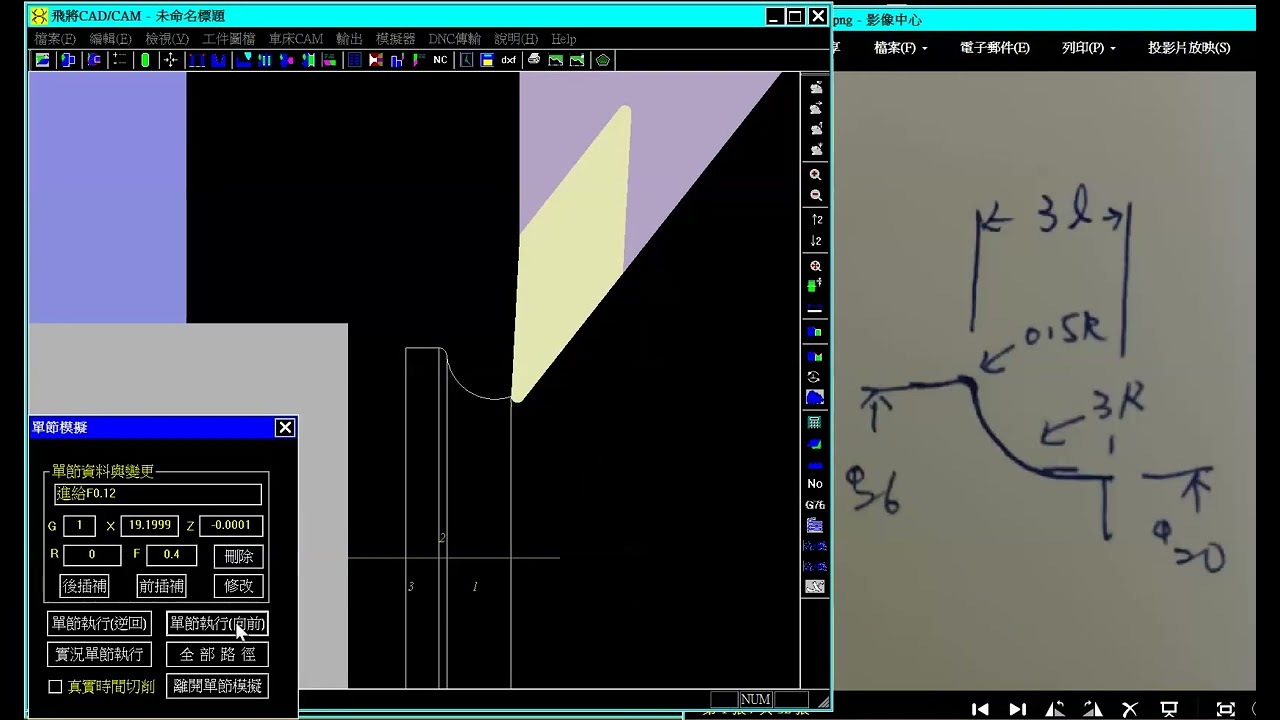The width and height of the screenshot is (1280, 720).
Task: Open the 輸出 menu
Action: 349,39
